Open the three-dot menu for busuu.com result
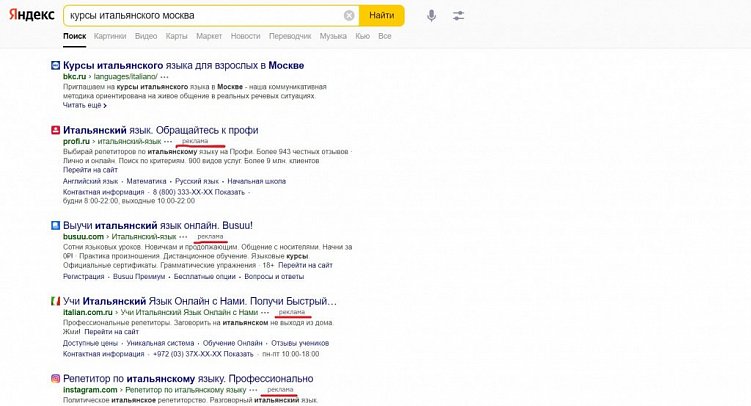751x406 pixels. (183, 237)
